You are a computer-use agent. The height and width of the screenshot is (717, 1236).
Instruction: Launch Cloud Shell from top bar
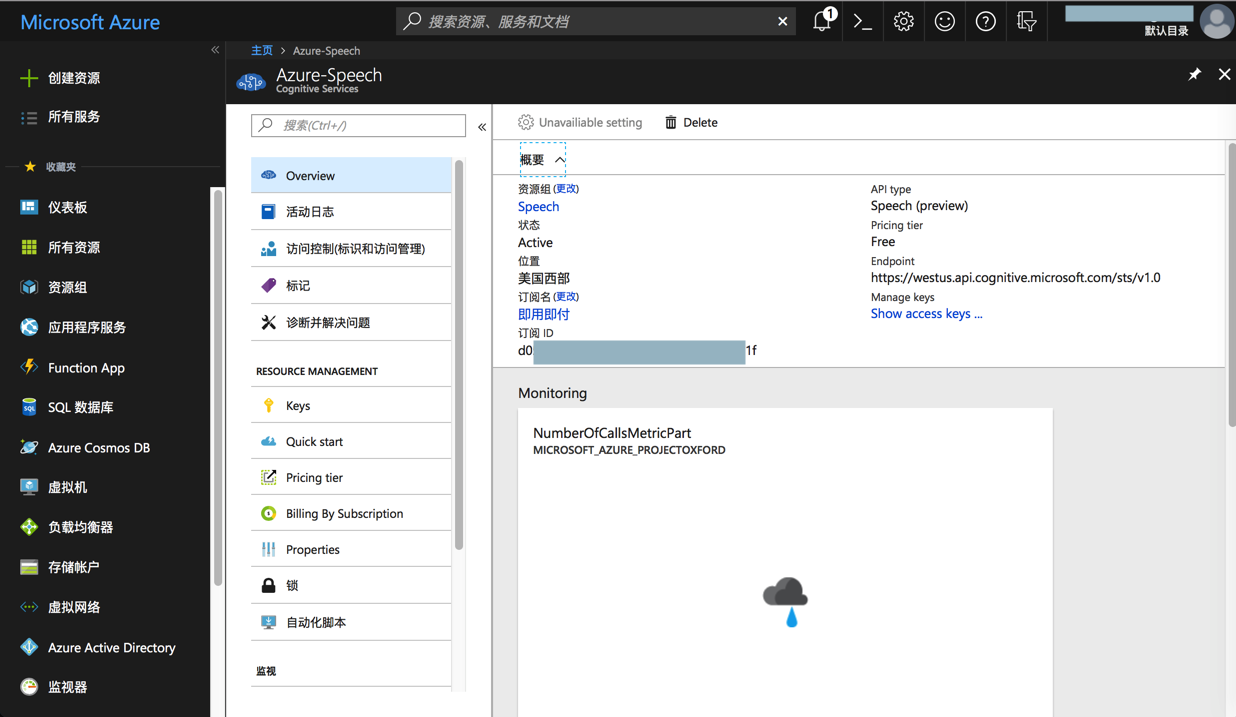click(862, 21)
